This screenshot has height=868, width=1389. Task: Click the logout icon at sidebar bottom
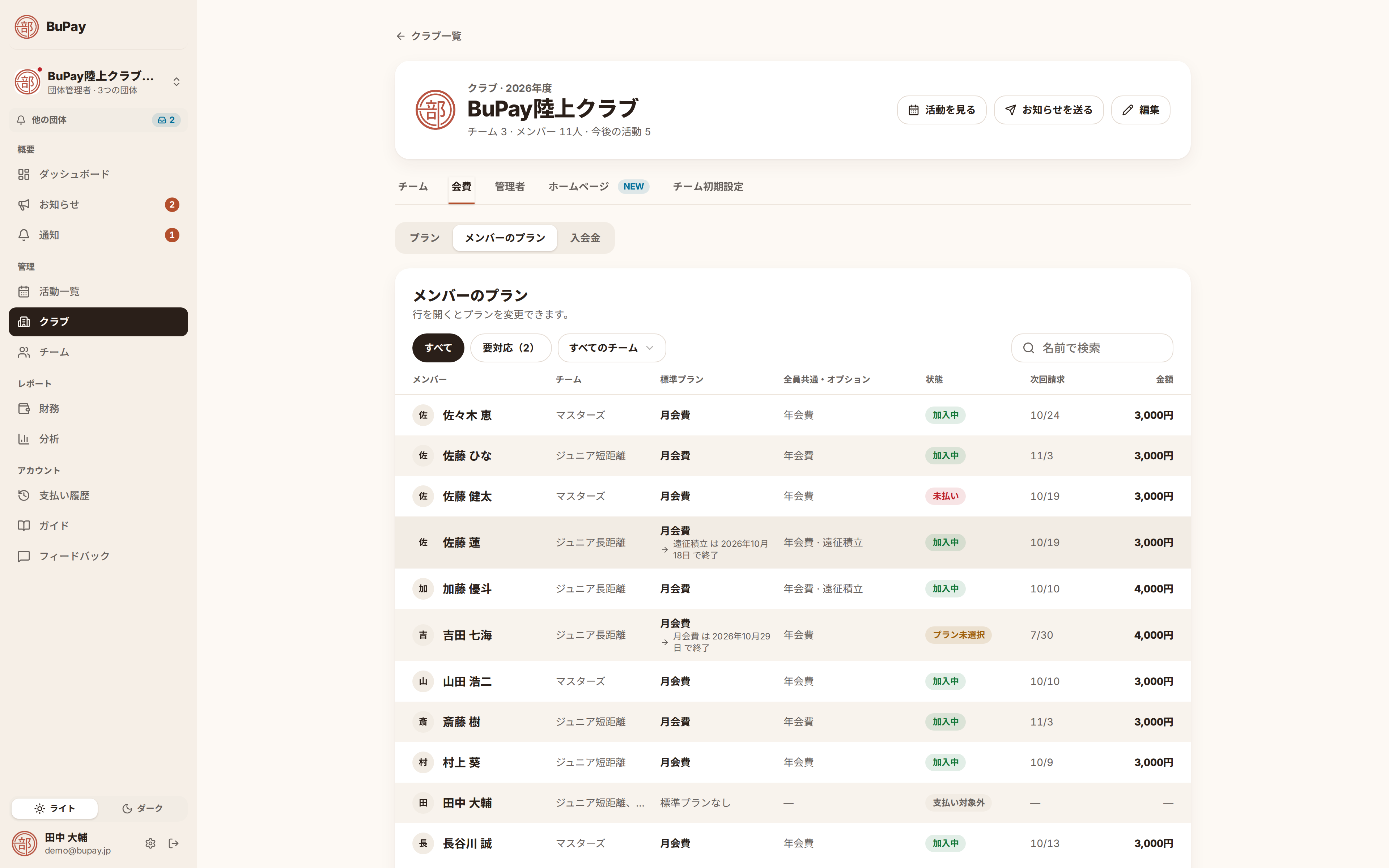point(173,843)
